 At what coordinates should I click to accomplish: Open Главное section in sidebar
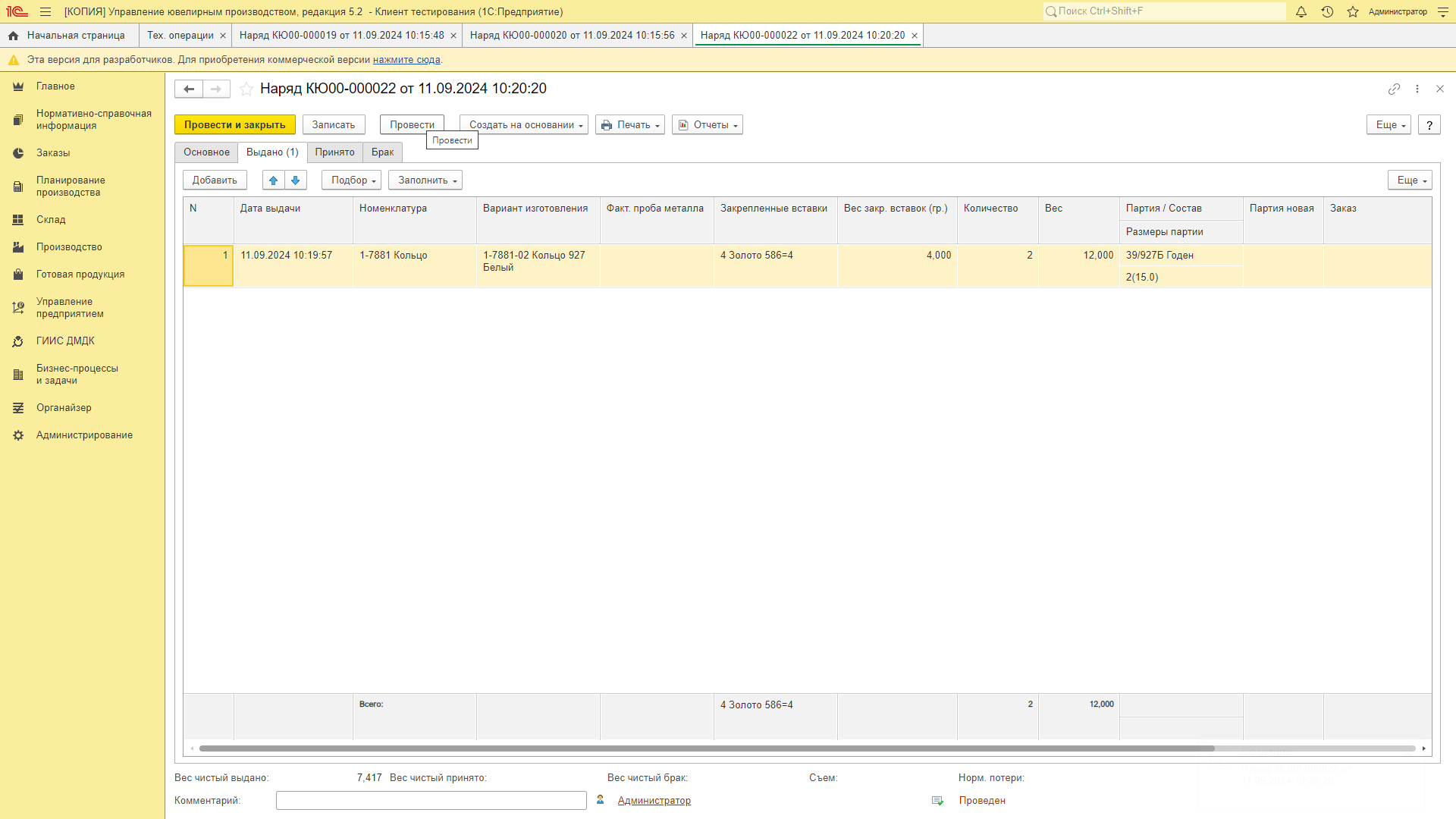(x=82, y=86)
